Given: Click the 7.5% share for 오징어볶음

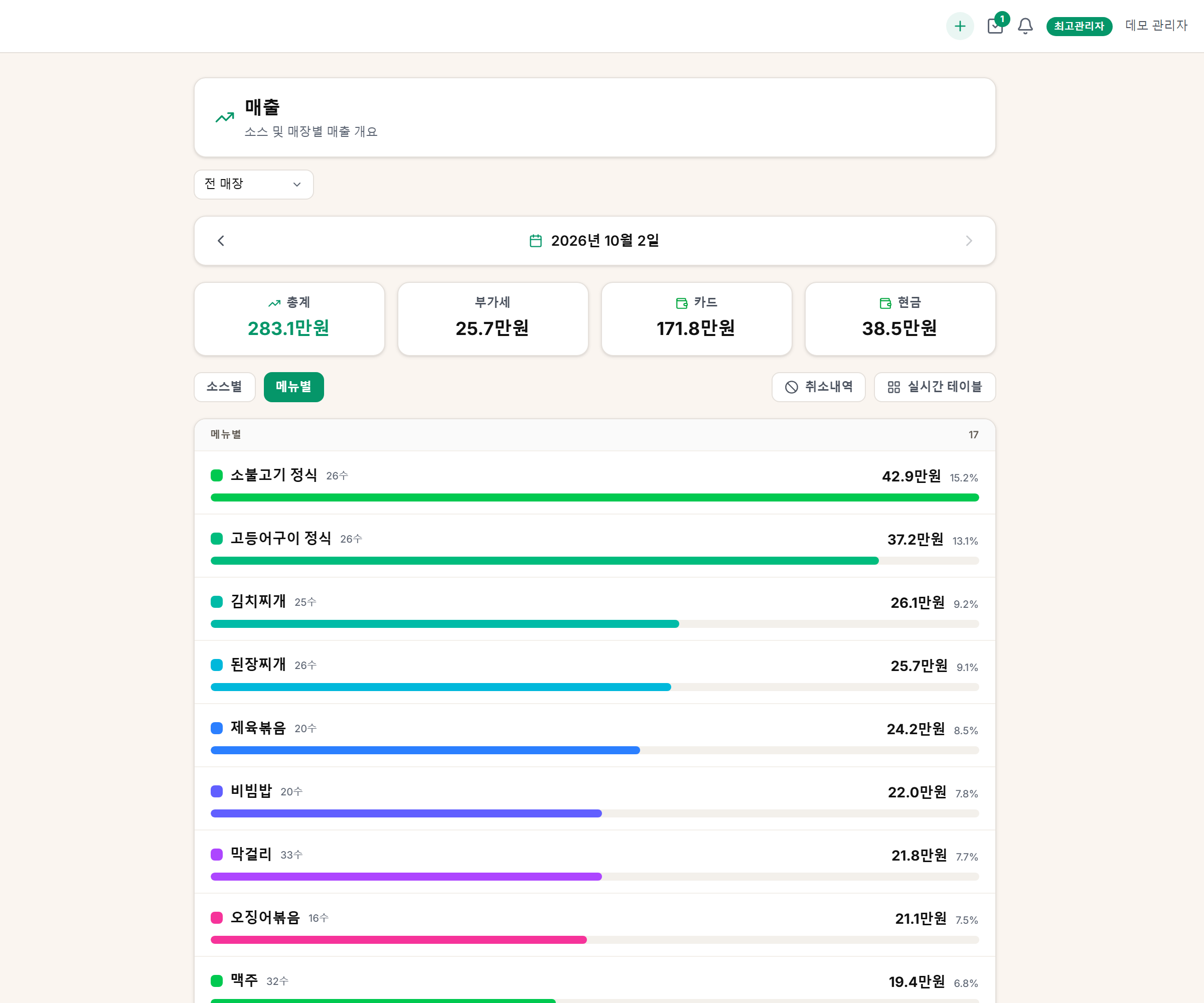Looking at the screenshot, I should [x=966, y=920].
